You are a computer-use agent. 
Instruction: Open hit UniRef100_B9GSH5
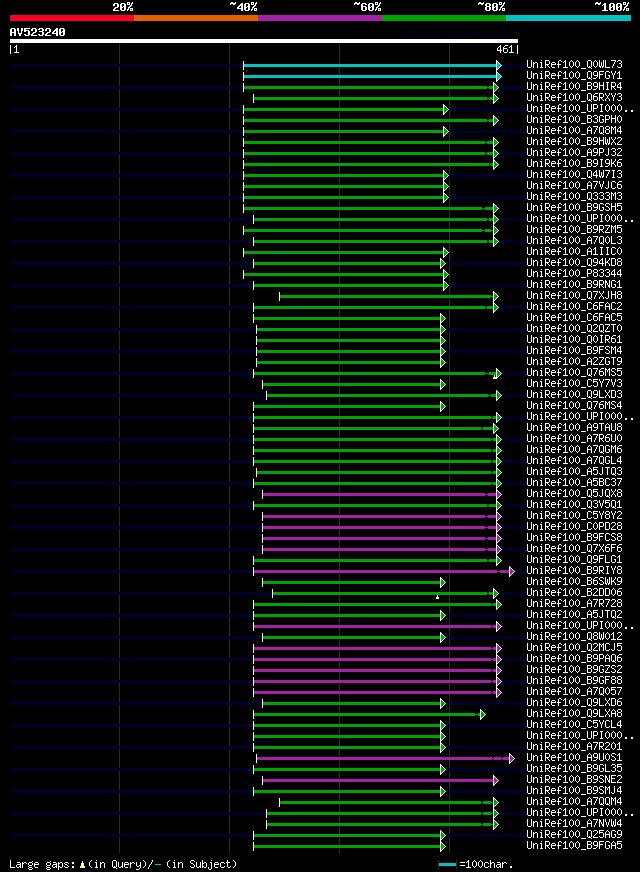tap(574, 208)
